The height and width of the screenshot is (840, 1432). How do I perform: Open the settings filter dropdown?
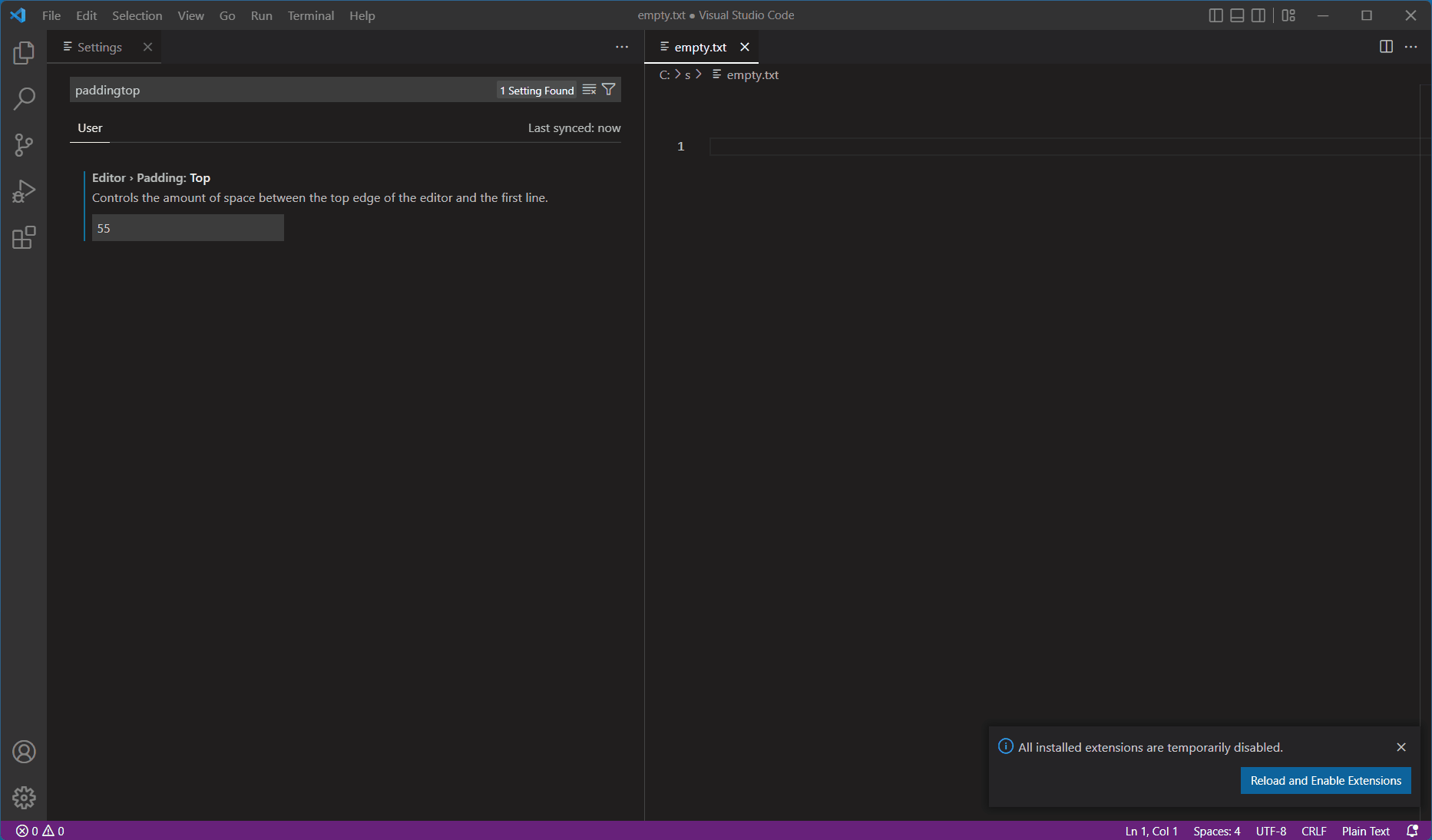608,89
